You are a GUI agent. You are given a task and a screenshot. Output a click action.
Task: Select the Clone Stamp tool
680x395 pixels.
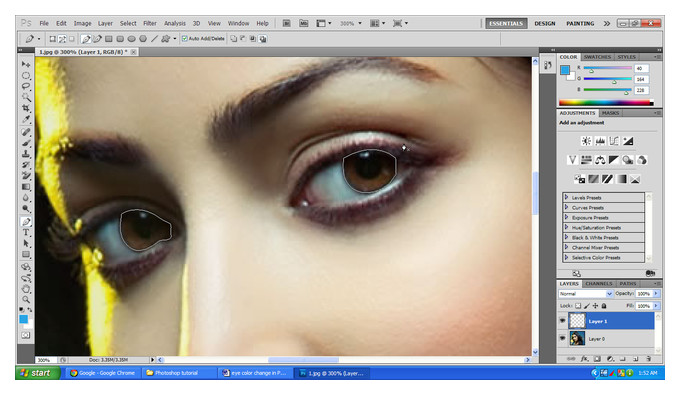pos(26,154)
